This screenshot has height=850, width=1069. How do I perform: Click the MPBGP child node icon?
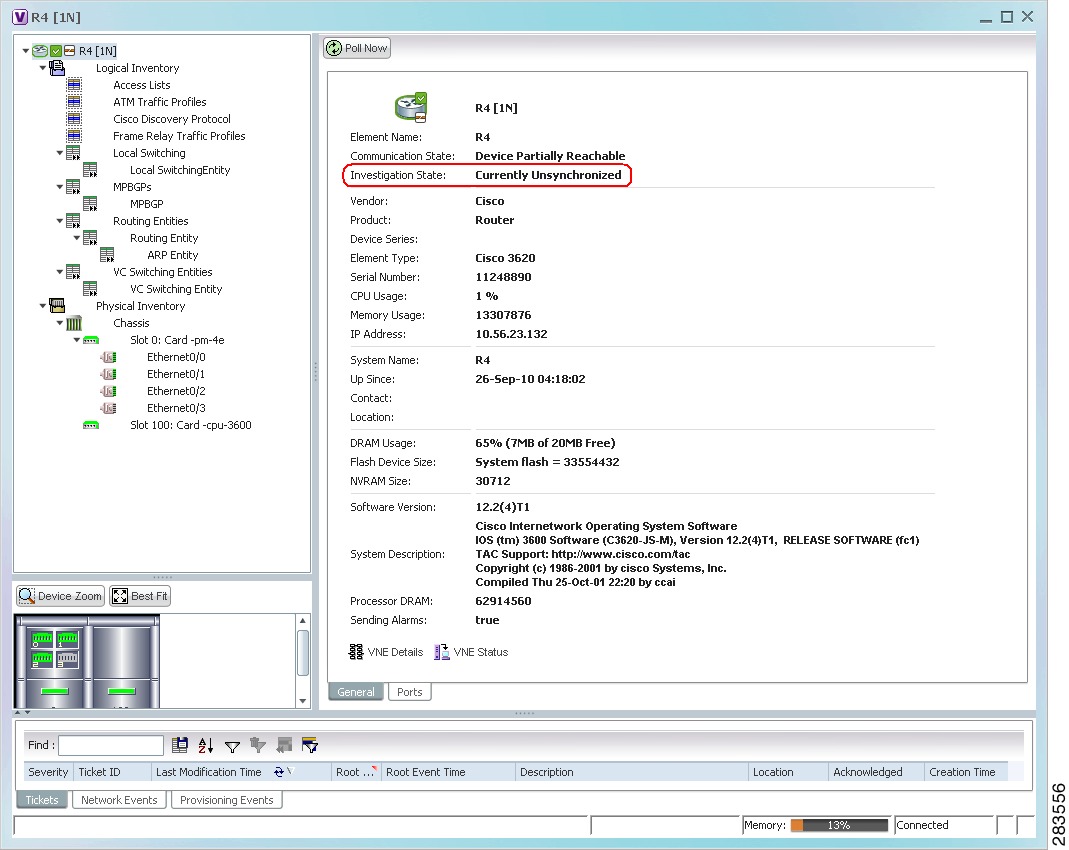coord(90,204)
